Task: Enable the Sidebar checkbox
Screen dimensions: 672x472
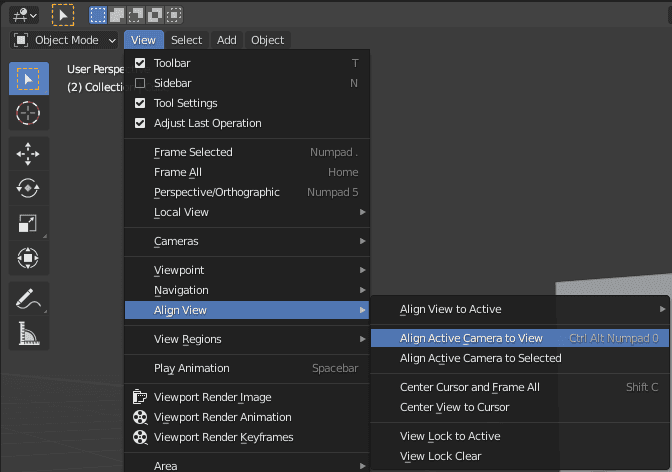Action: pos(140,83)
